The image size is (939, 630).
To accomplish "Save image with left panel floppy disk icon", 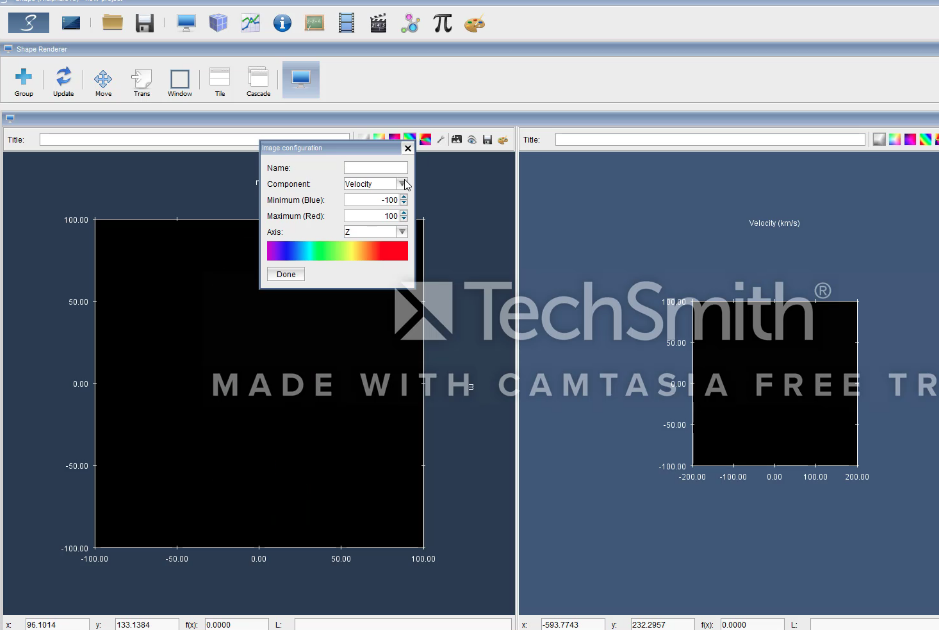I will pyautogui.click(x=487, y=140).
